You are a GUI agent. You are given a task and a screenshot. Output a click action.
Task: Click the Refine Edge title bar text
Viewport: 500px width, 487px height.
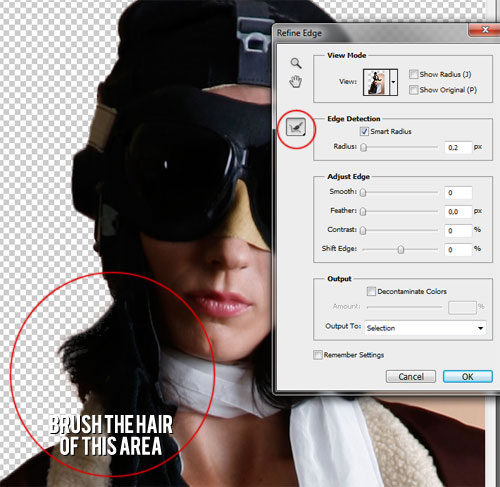tap(299, 33)
